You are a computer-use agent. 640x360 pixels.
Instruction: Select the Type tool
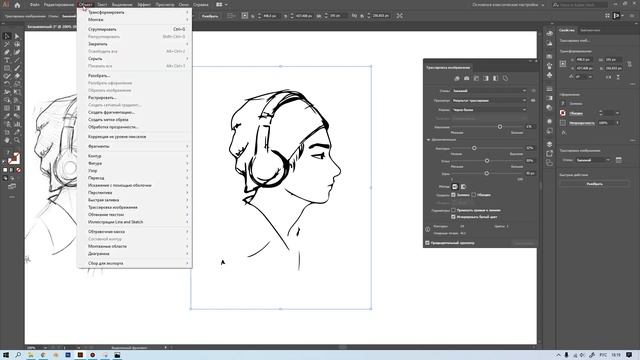7,60
